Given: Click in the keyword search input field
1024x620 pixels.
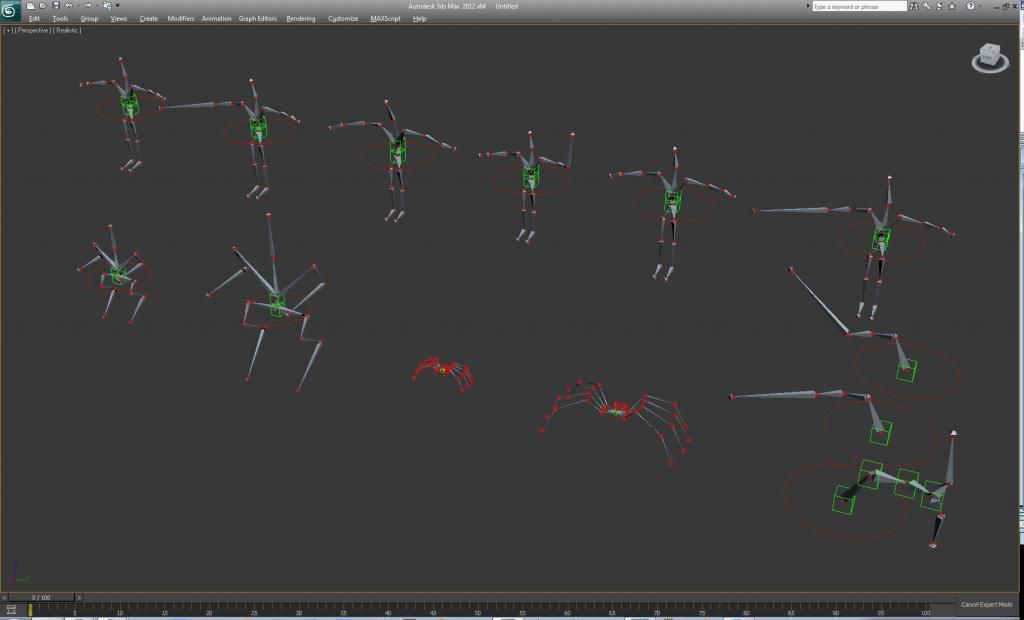Looking at the screenshot, I should tap(858, 6).
